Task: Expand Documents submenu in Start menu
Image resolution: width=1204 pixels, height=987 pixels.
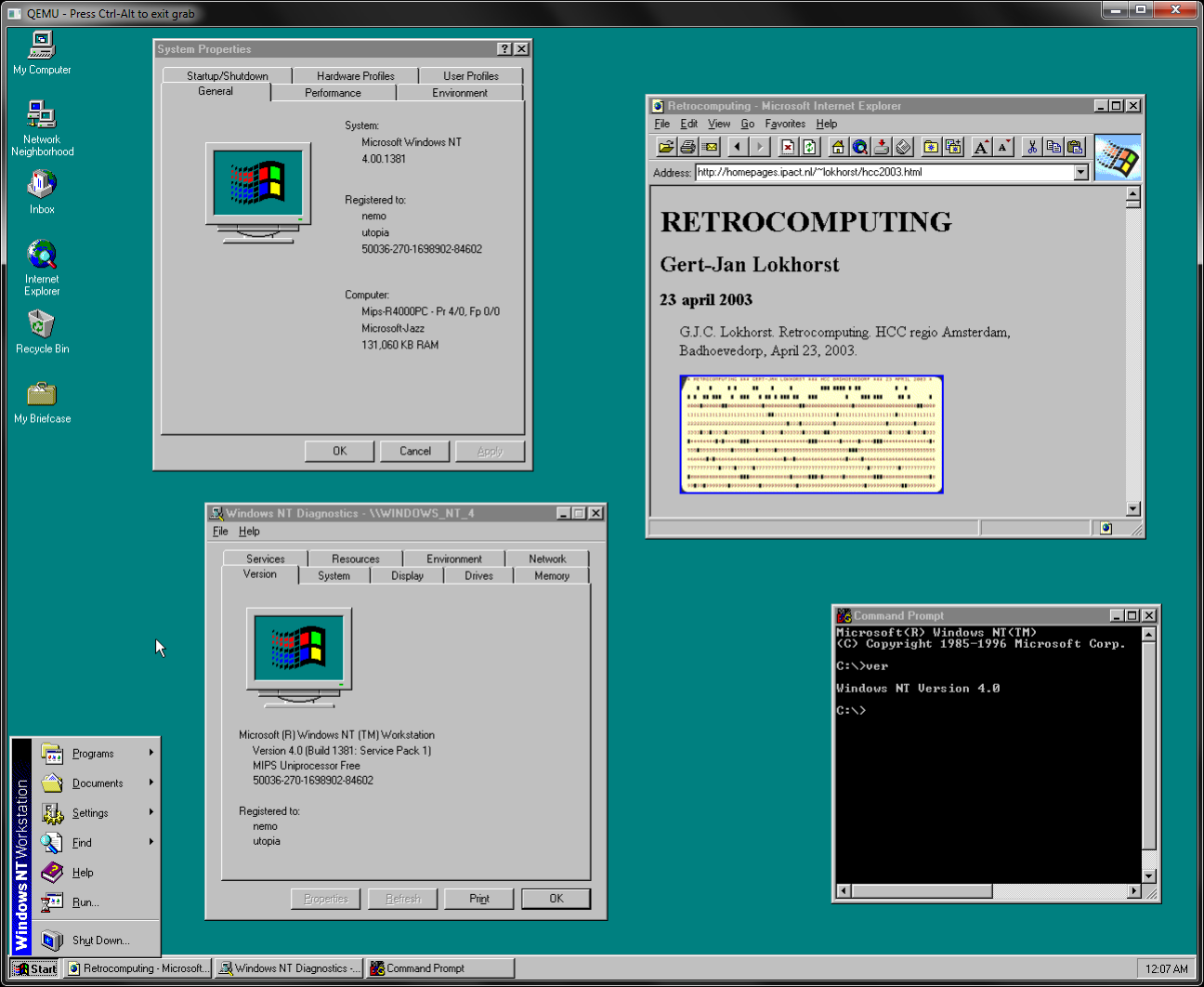Action: [97, 783]
